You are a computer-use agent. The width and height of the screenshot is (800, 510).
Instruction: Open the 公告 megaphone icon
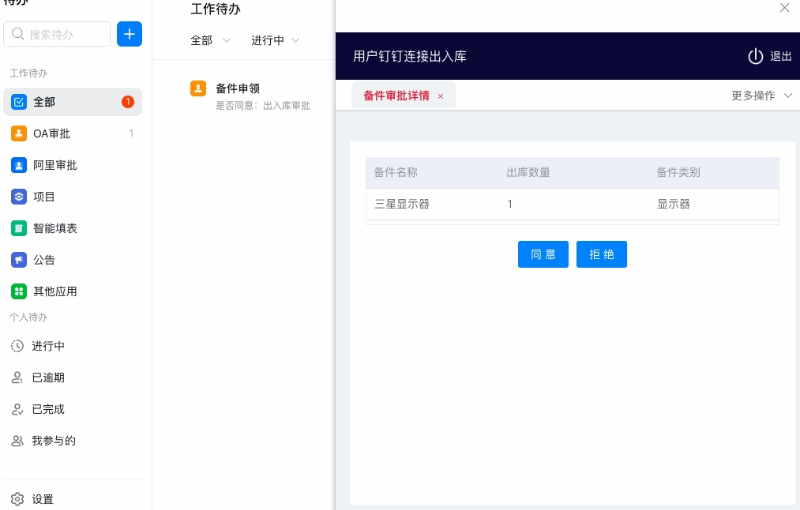click(x=19, y=260)
